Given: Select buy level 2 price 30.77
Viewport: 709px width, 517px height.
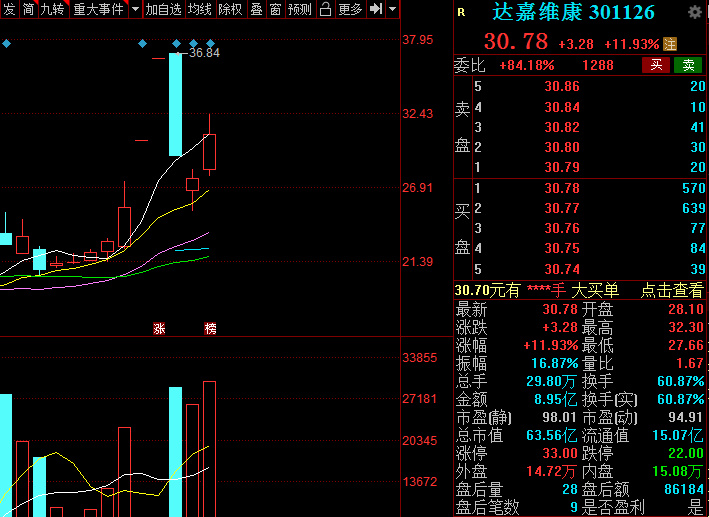Looking at the screenshot, I should coord(562,208).
